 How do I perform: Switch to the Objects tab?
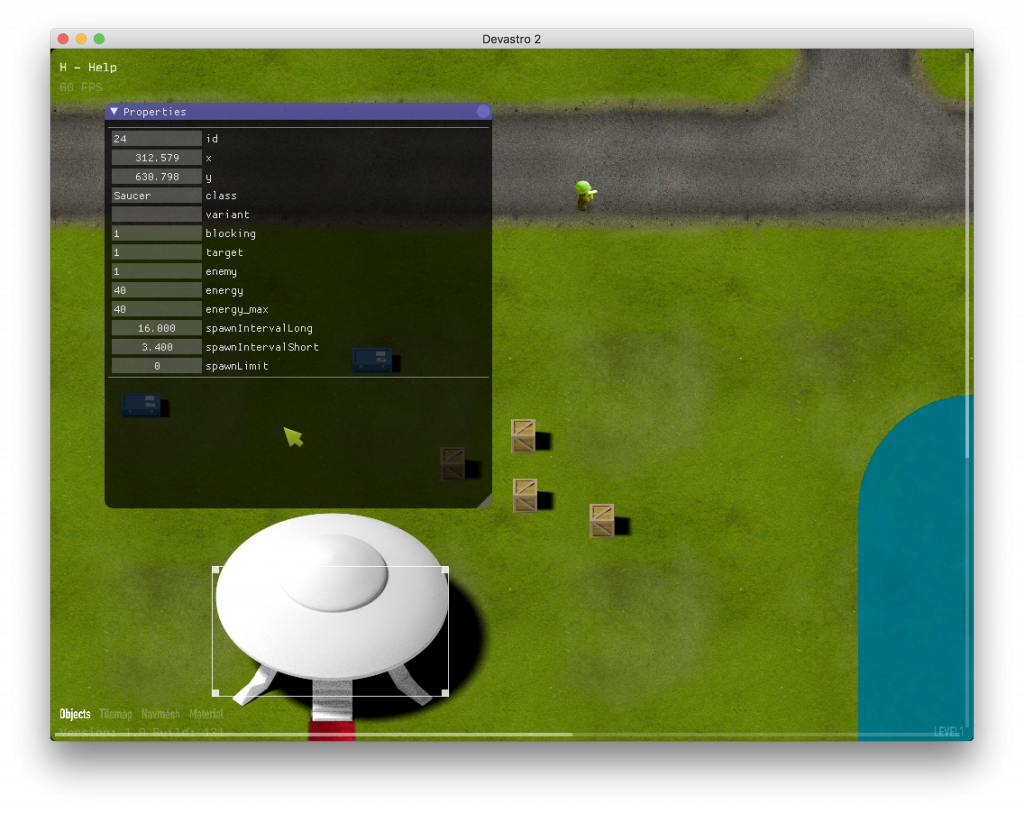pyautogui.click(x=75, y=714)
